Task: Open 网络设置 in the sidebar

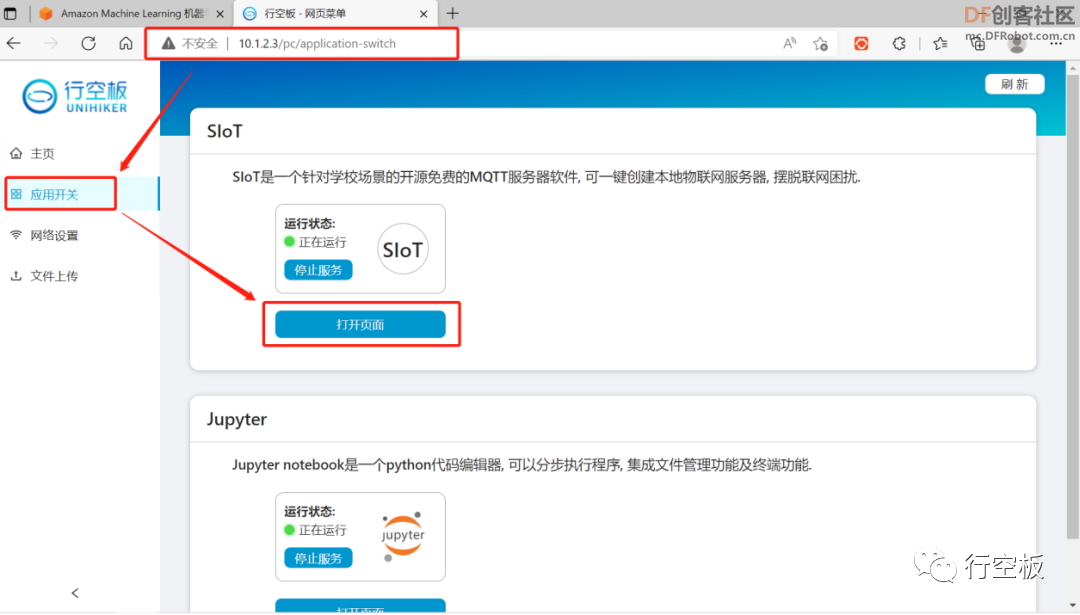Action: click(80, 236)
